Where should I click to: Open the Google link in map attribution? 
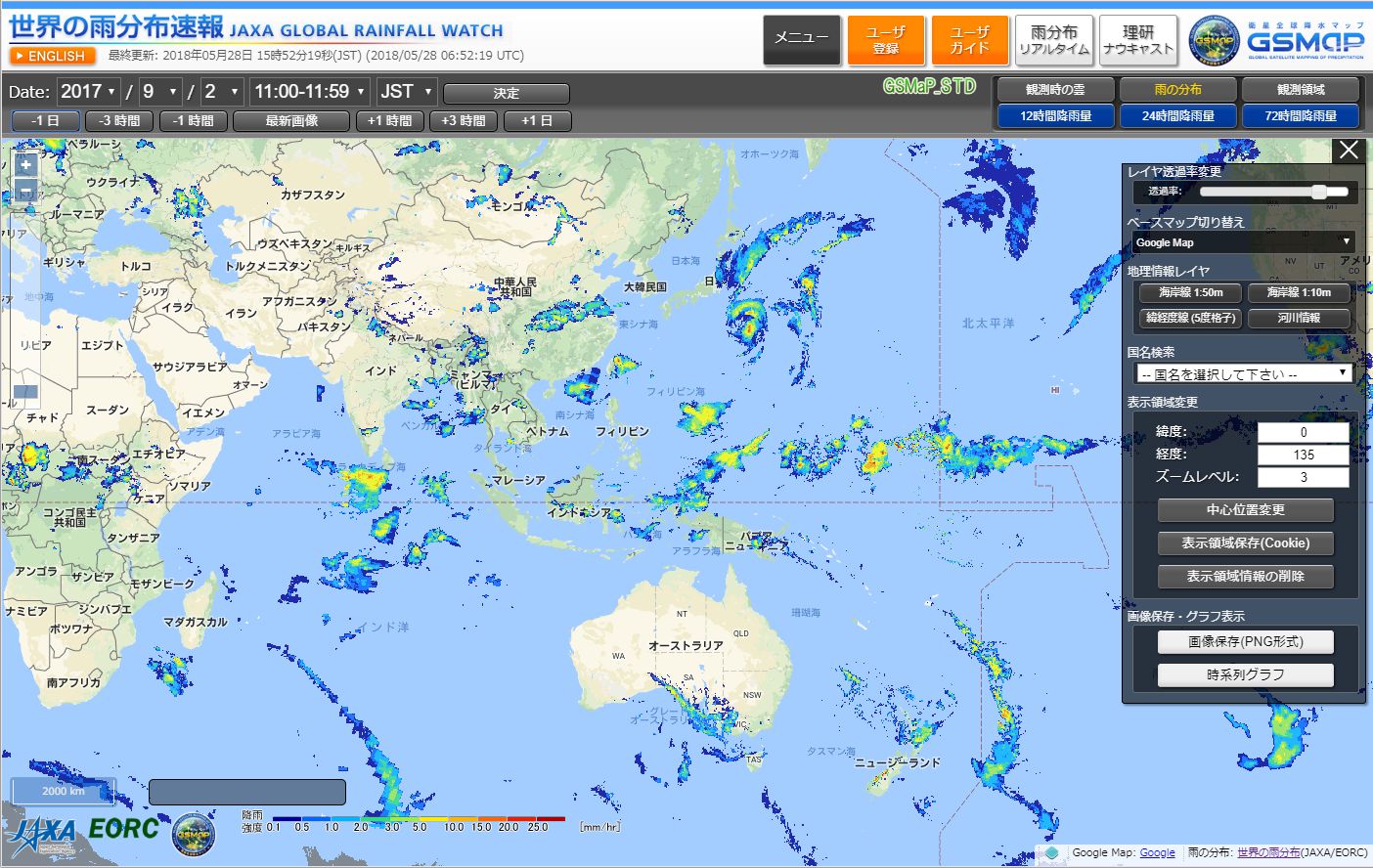coord(1157,853)
